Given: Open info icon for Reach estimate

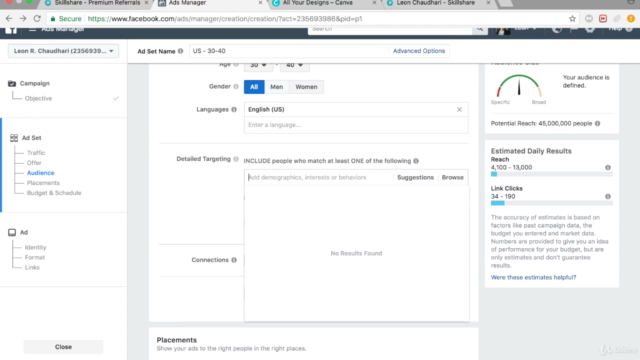Looking at the screenshot, I should click(608, 167).
